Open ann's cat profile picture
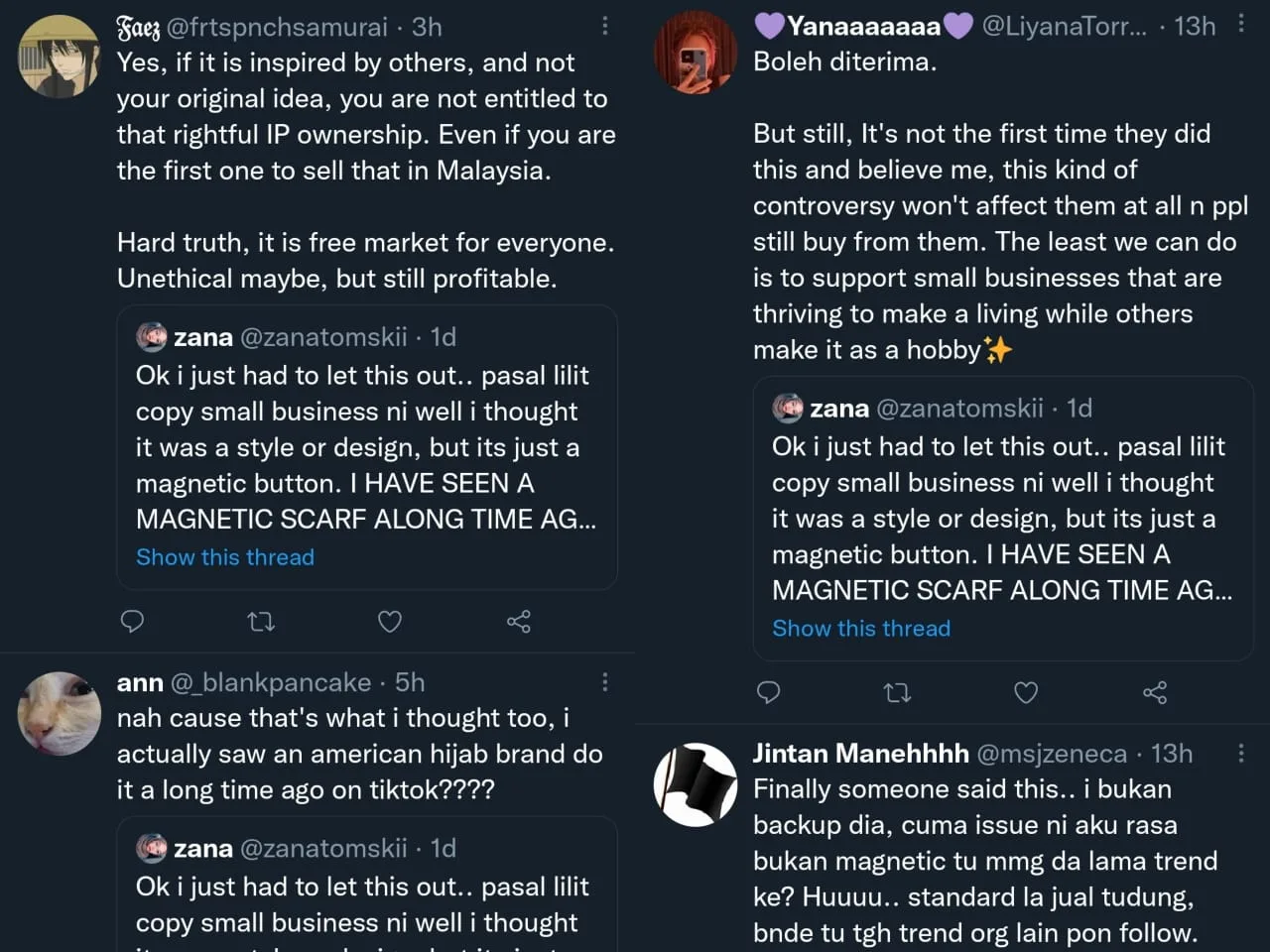The height and width of the screenshot is (952, 1270). (60, 713)
